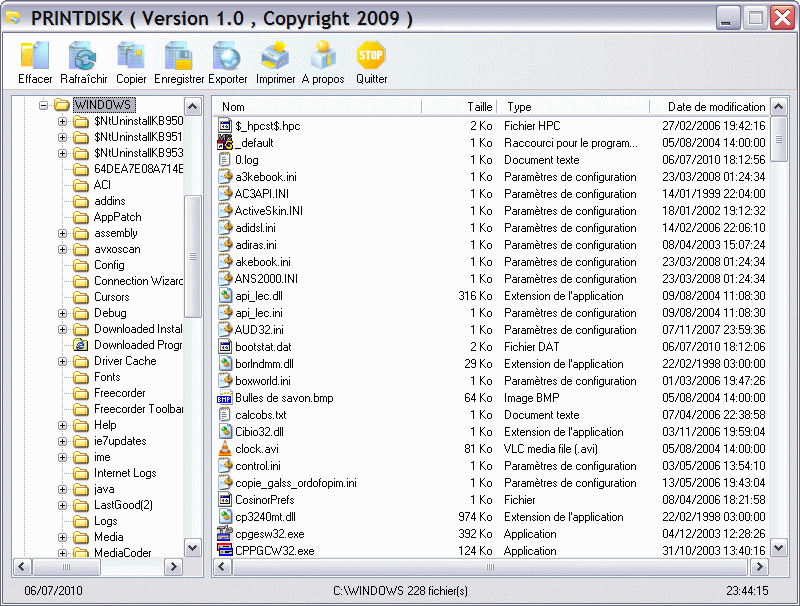Sort by the Taille column header
Screen dimensions: 800x606
click(x=459, y=107)
